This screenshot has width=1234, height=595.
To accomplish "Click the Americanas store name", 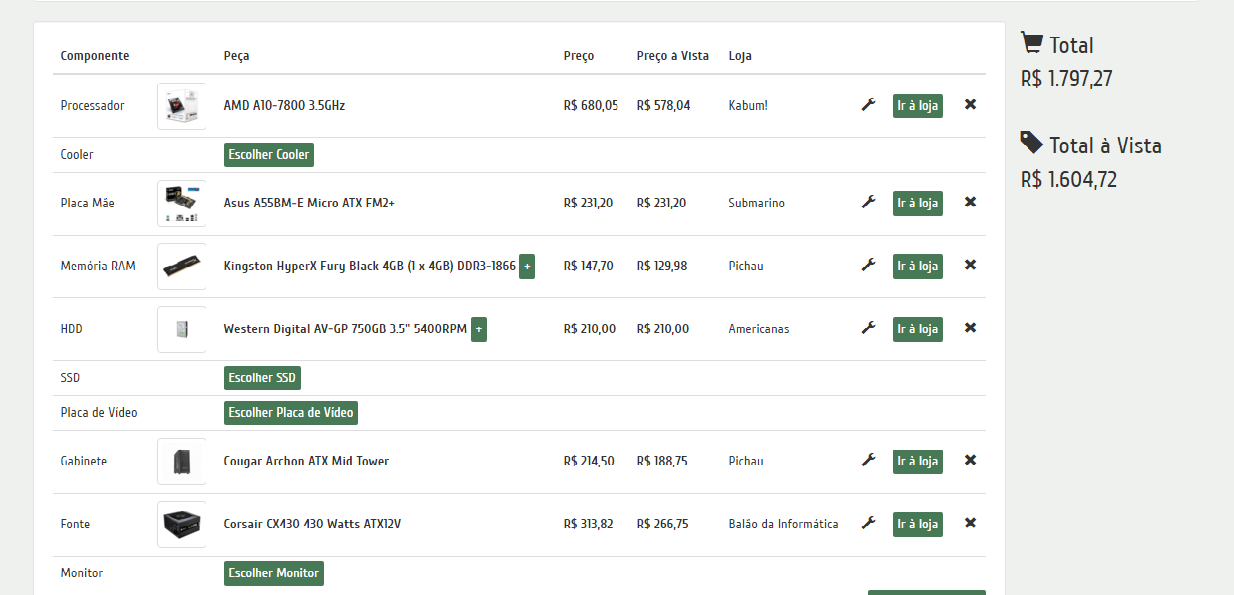I will tap(759, 329).
